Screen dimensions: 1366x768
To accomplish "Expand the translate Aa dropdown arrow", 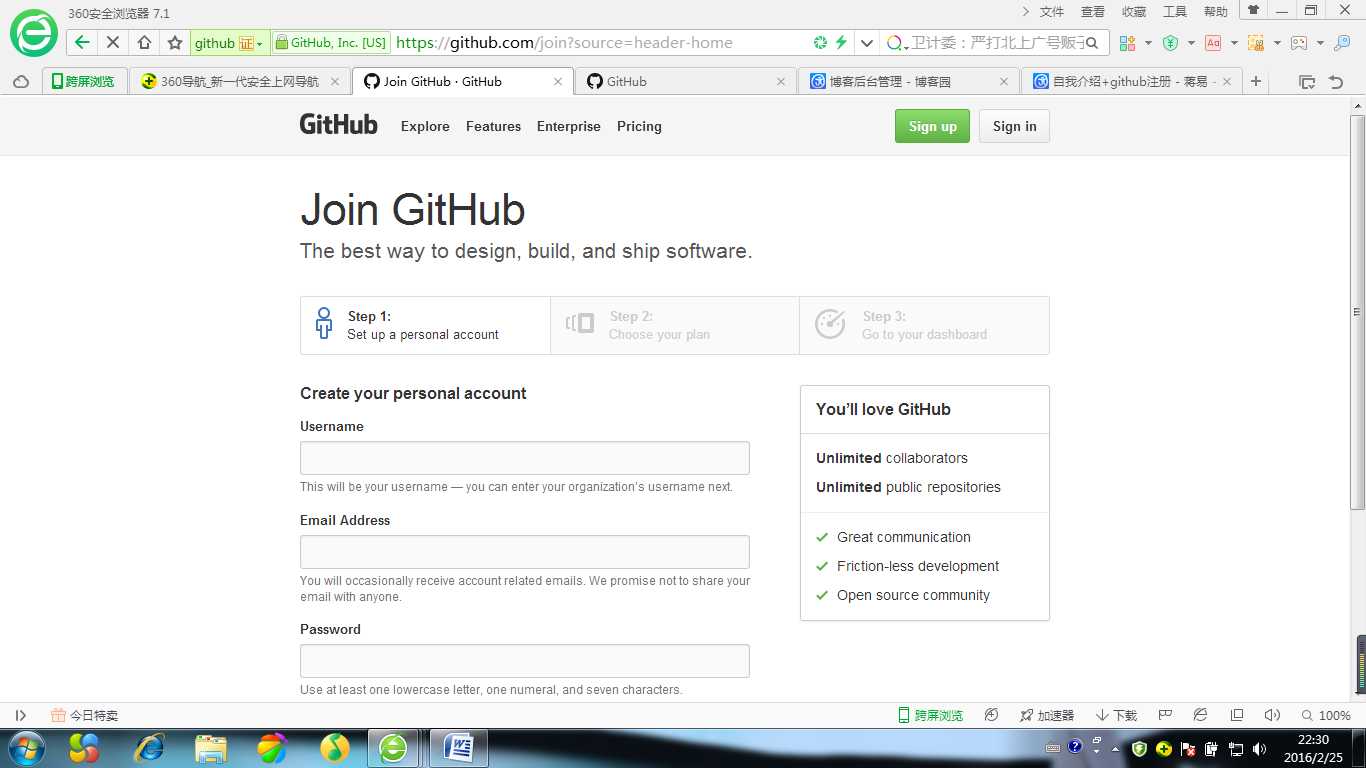I will click(x=1234, y=43).
